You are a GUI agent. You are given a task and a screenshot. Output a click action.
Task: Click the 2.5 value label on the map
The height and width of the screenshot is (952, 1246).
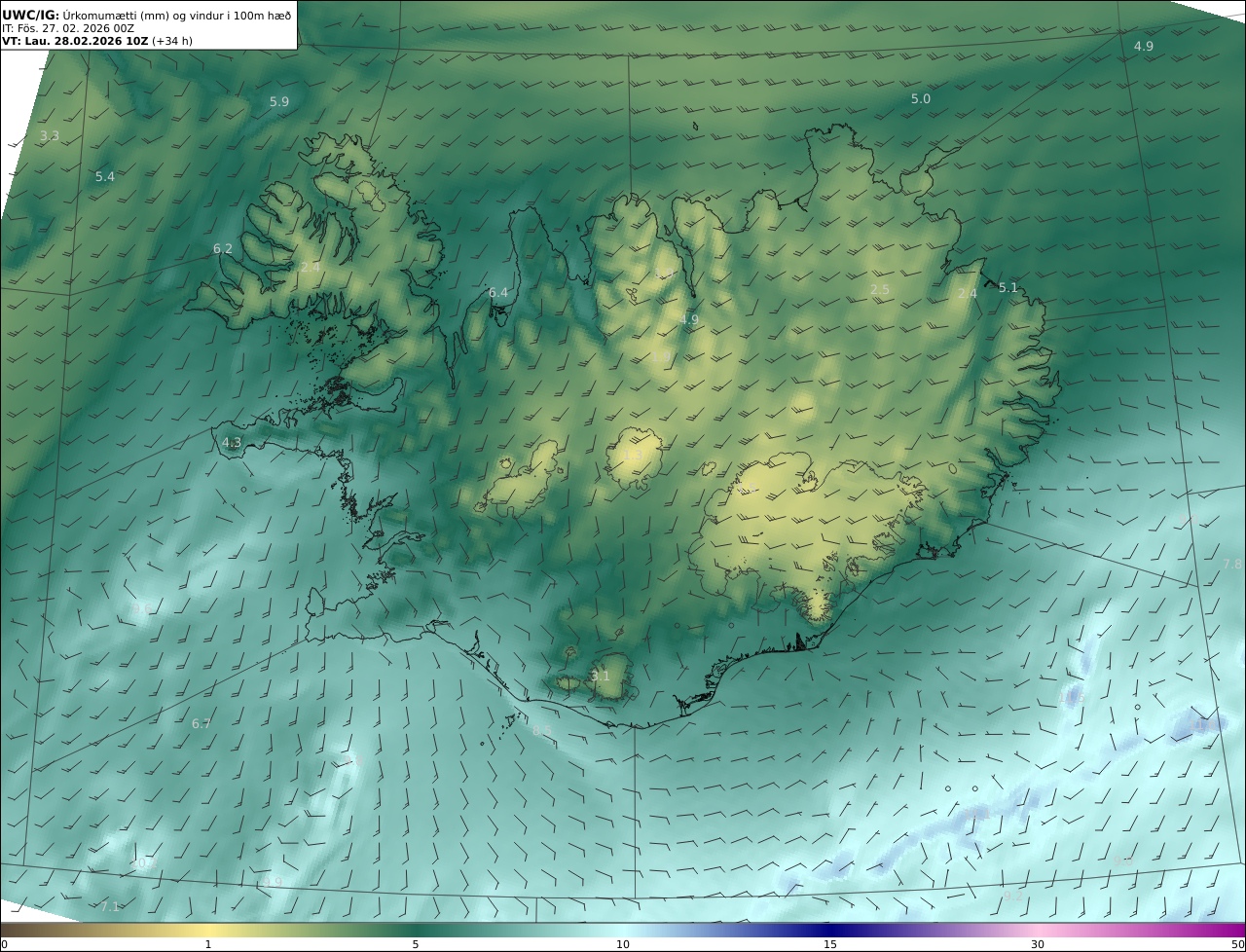click(880, 290)
